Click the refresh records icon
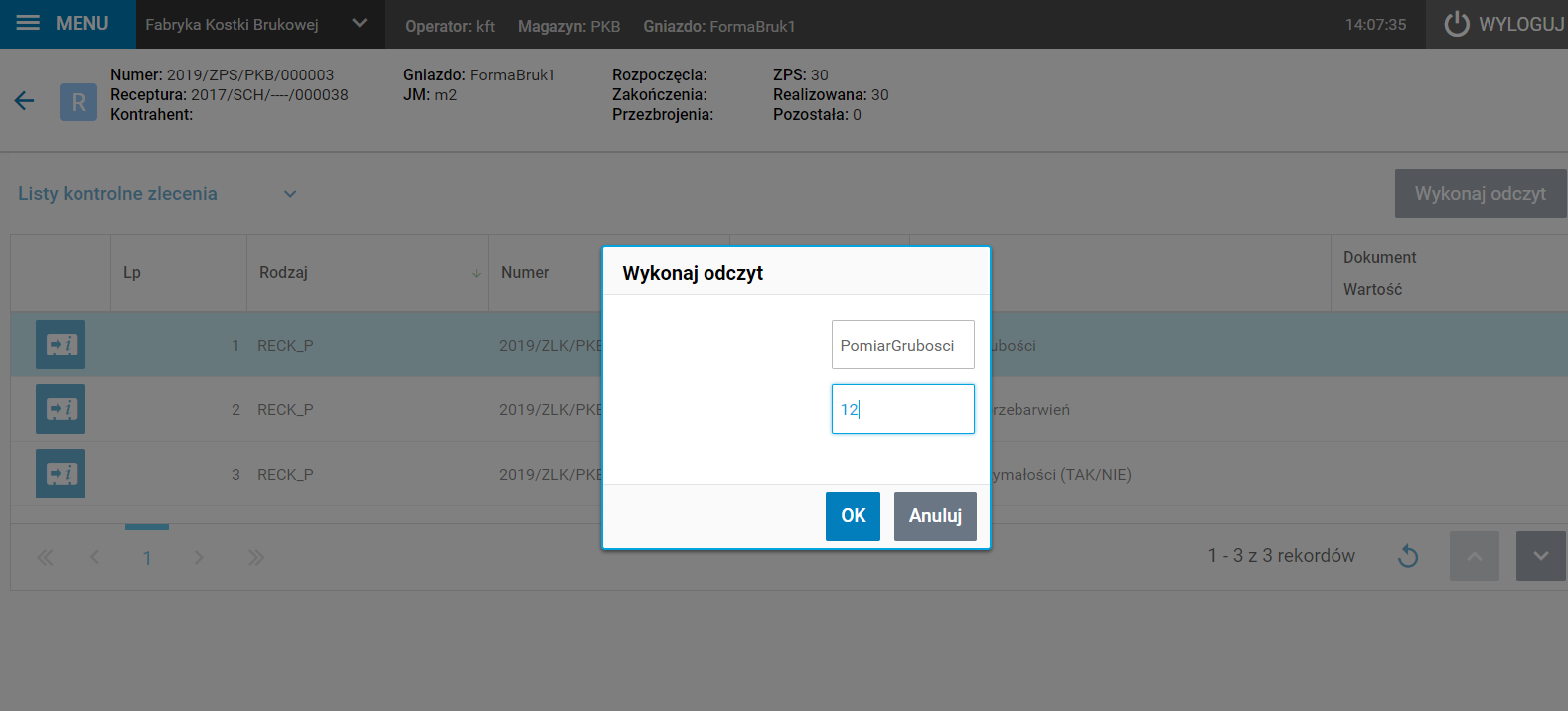 pyautogui.click(x=1408, y=556)
